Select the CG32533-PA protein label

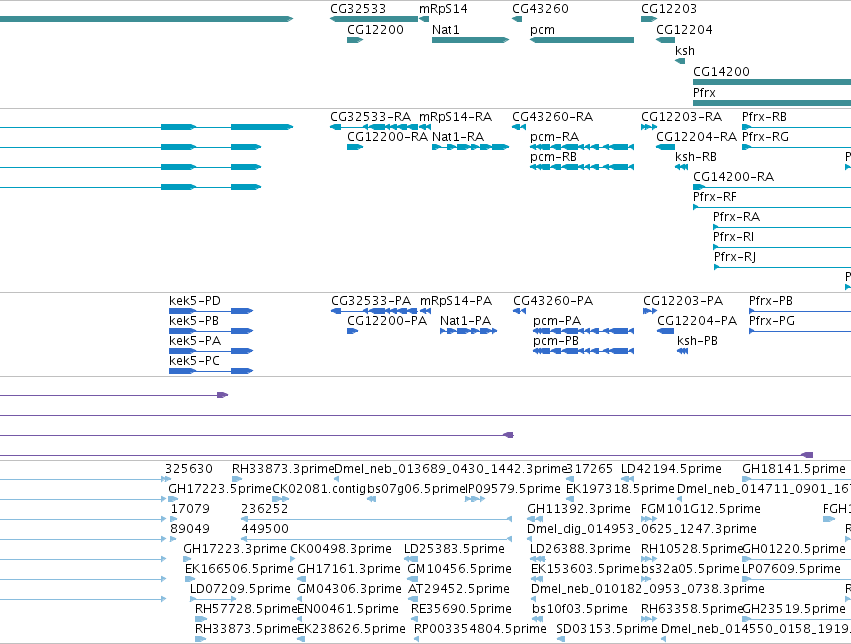pyautogui.click(x=371, y=301)
